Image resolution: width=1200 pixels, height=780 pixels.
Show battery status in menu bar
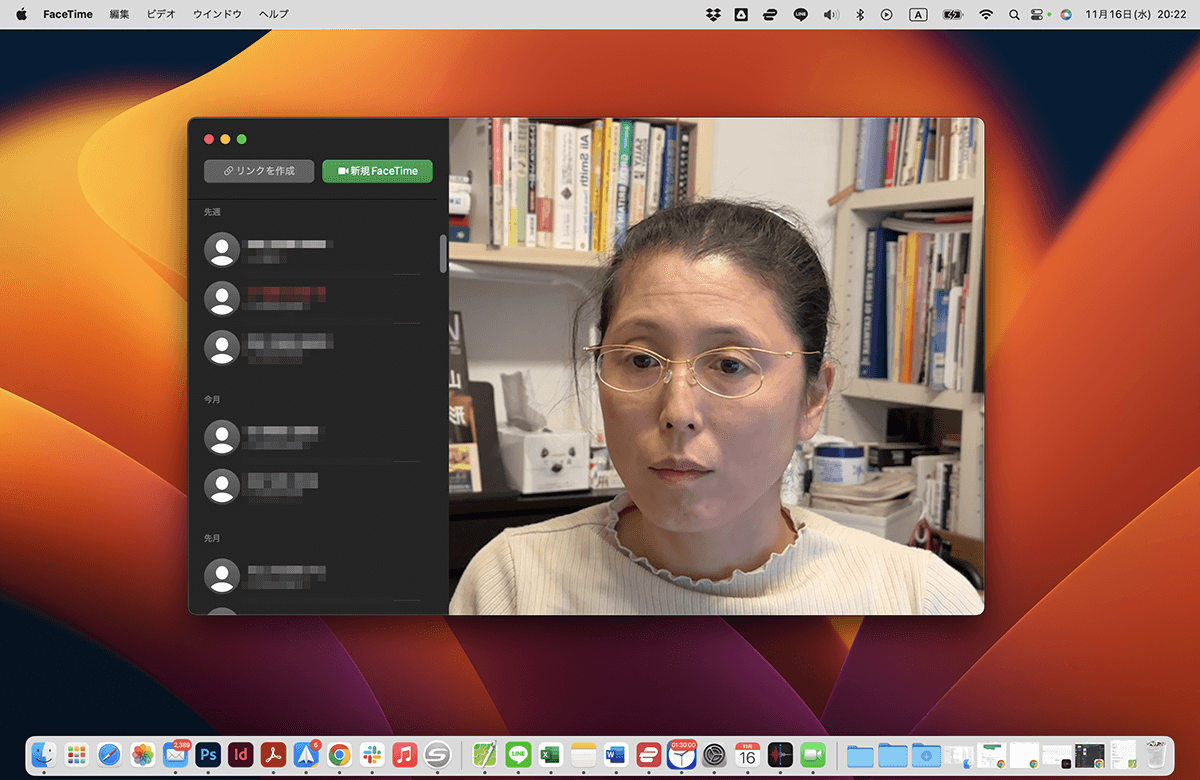coord(952,14)
